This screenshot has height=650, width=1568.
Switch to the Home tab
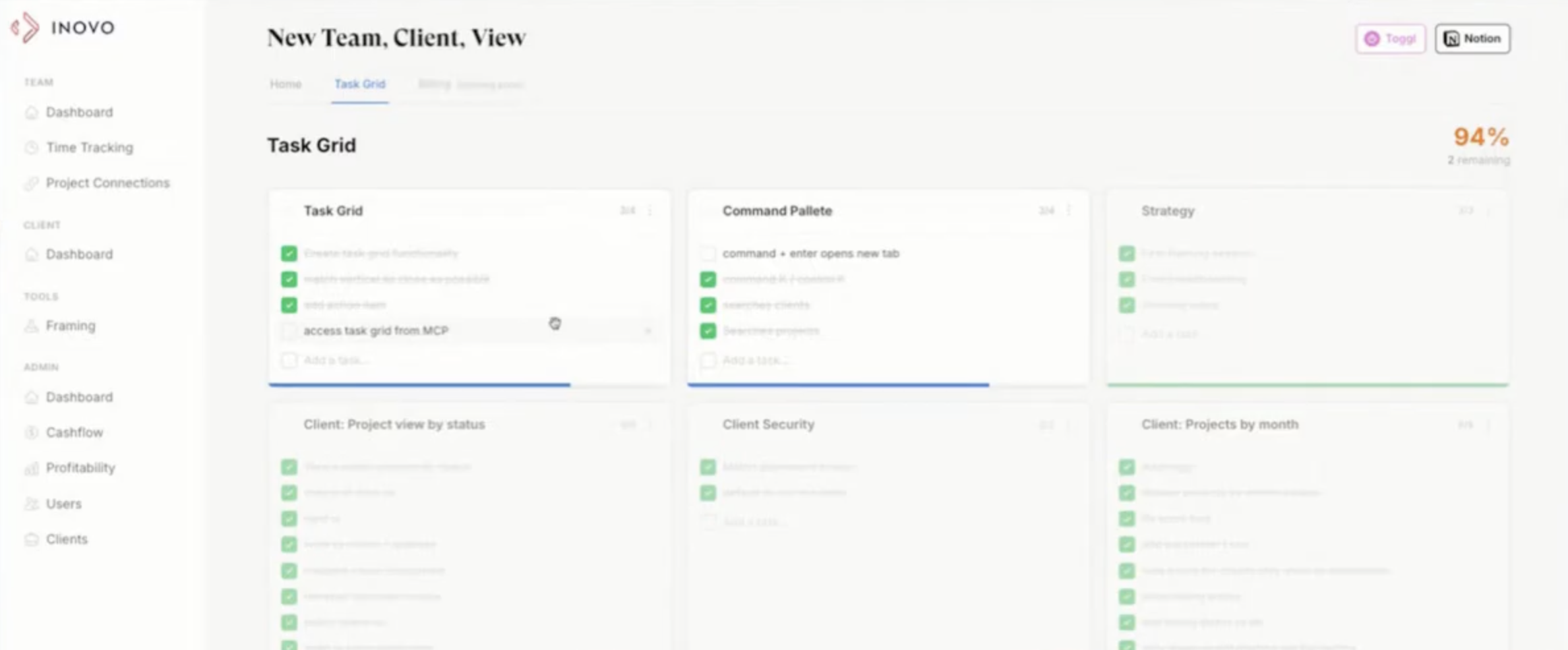point(286,84)
